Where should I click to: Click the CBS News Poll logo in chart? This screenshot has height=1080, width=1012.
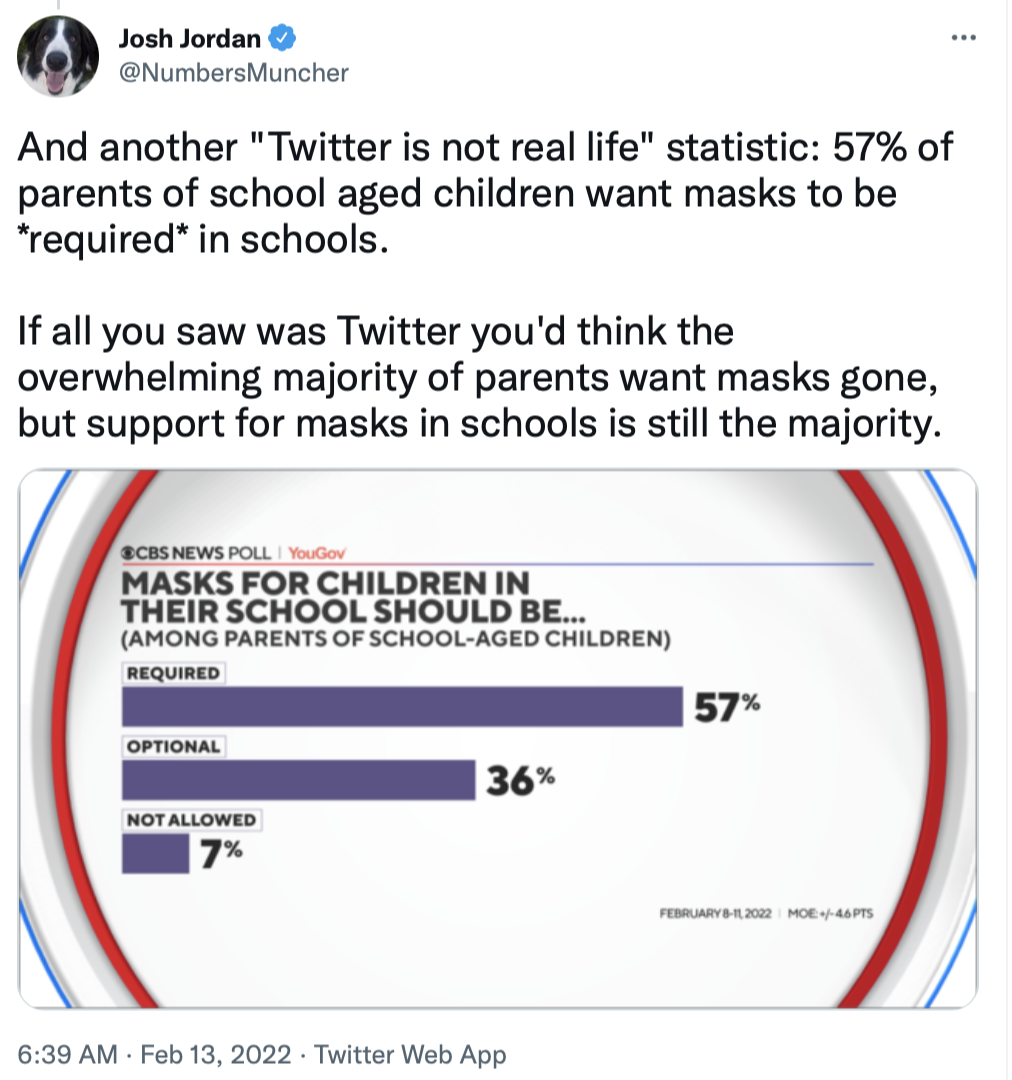197,554
